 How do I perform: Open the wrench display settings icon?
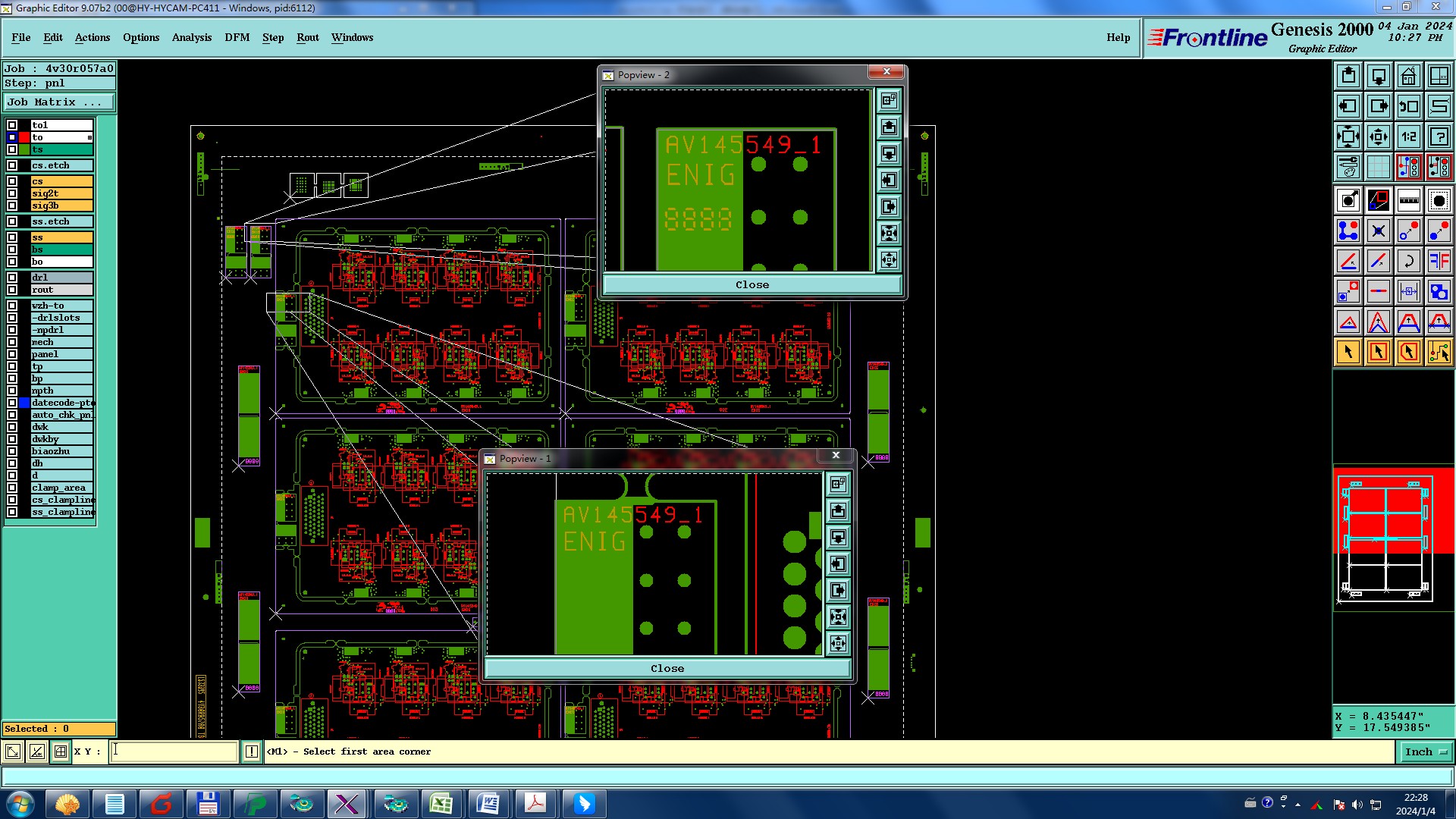[1348, 167]
